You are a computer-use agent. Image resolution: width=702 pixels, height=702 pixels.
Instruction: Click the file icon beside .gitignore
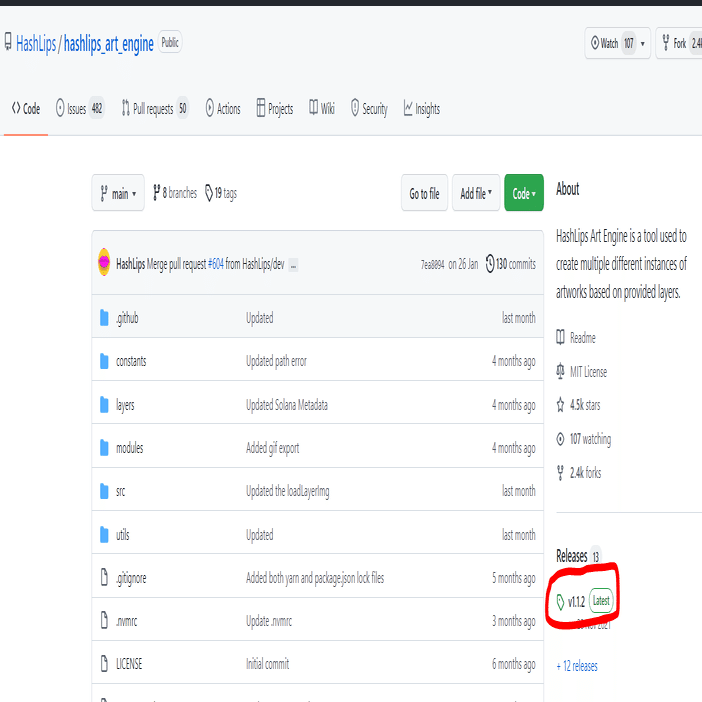[104, 577]
